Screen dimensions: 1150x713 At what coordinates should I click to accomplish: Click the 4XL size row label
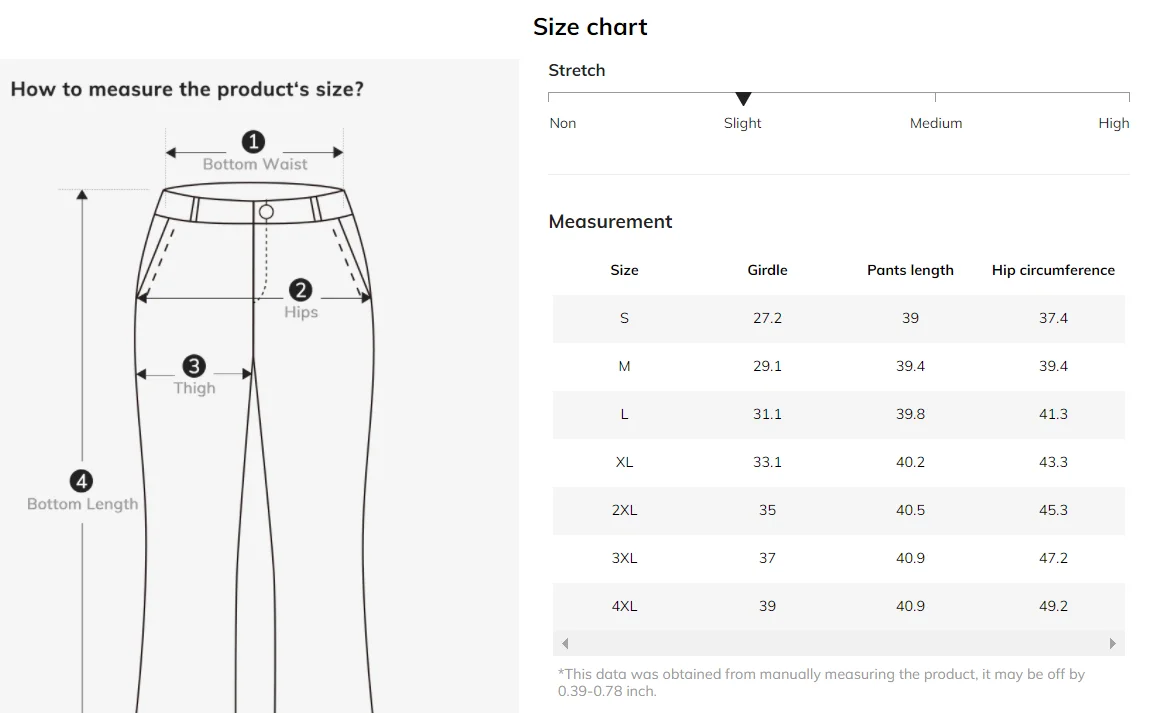(624, 606)
